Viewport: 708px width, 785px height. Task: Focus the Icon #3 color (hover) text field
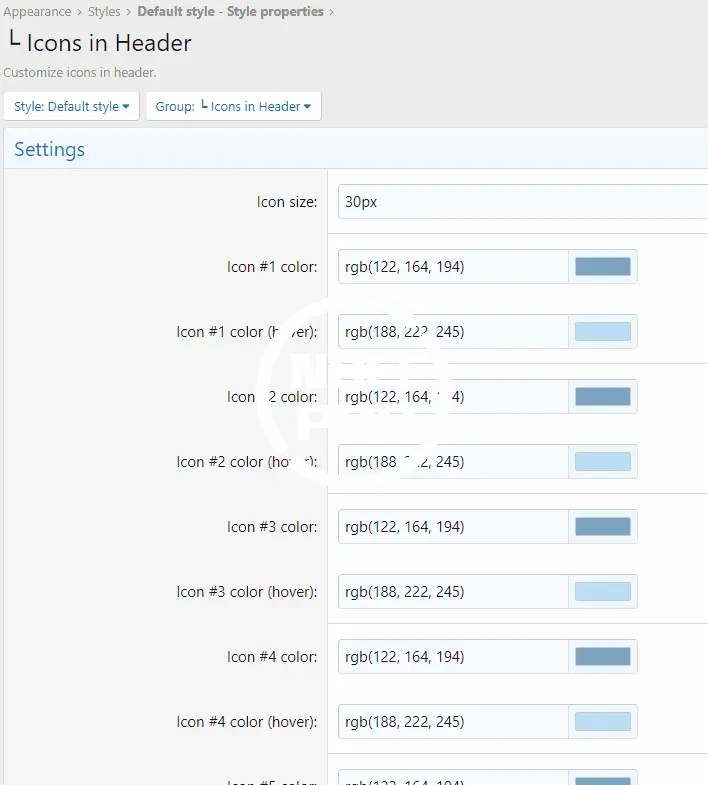453,592
